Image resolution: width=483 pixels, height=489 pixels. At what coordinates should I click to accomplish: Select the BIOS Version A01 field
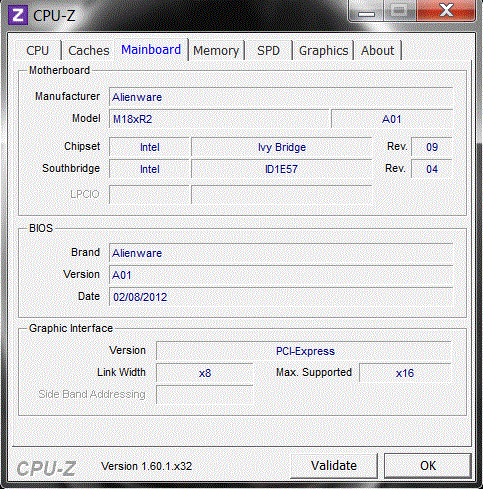pos(281,275)
